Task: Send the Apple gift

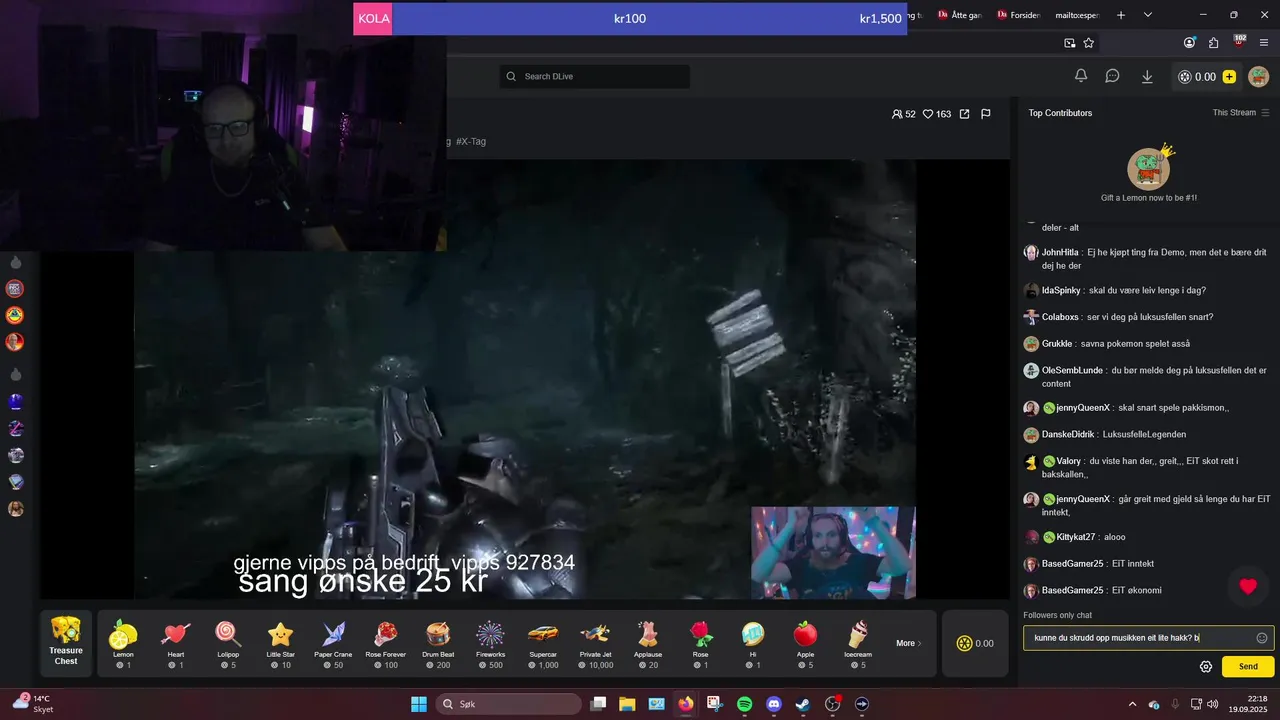Action: click(805, 643)
